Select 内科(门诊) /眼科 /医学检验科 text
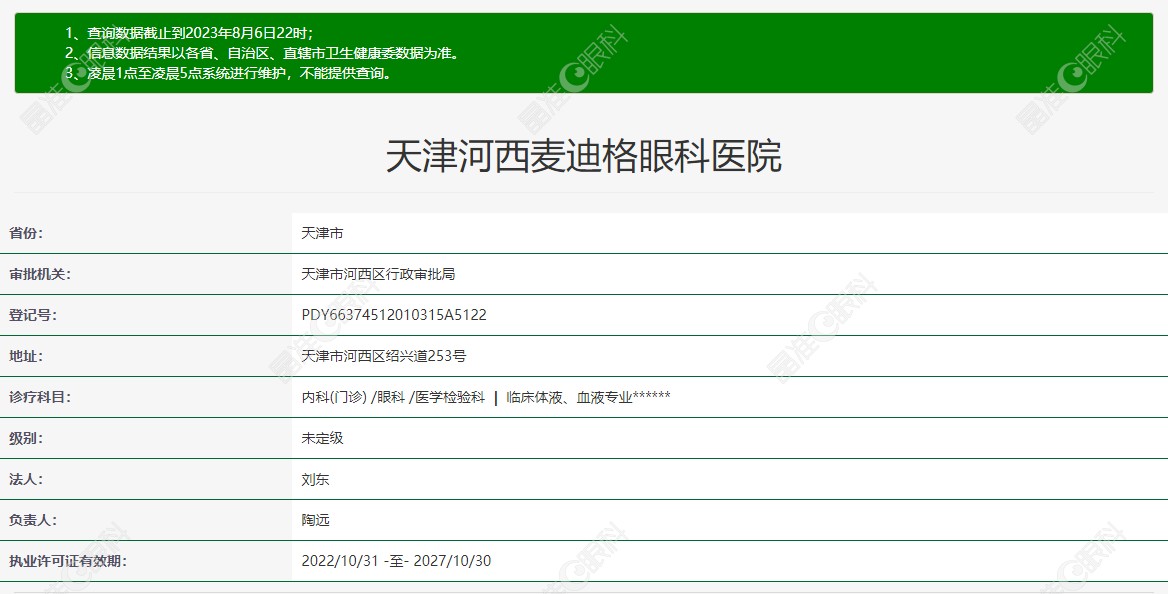 point(393,397)
